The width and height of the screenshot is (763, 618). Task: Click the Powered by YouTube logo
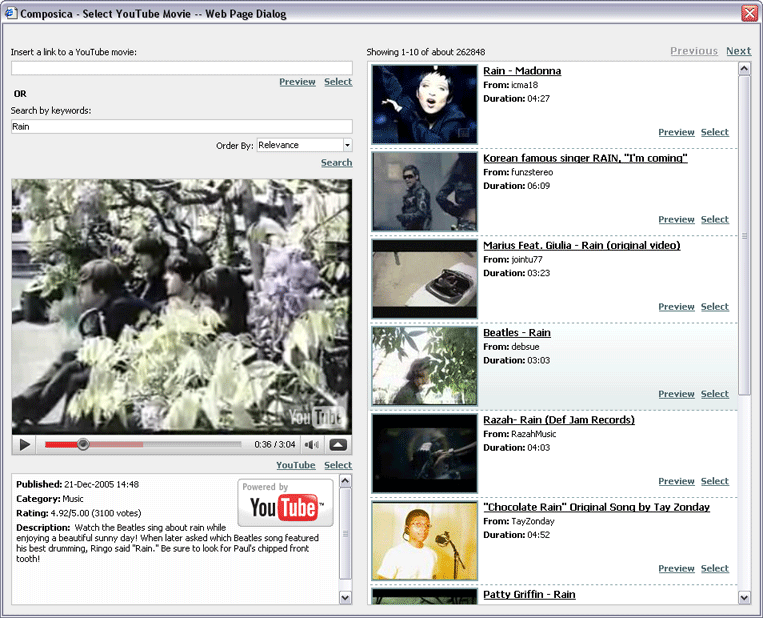tap(285, 502)
